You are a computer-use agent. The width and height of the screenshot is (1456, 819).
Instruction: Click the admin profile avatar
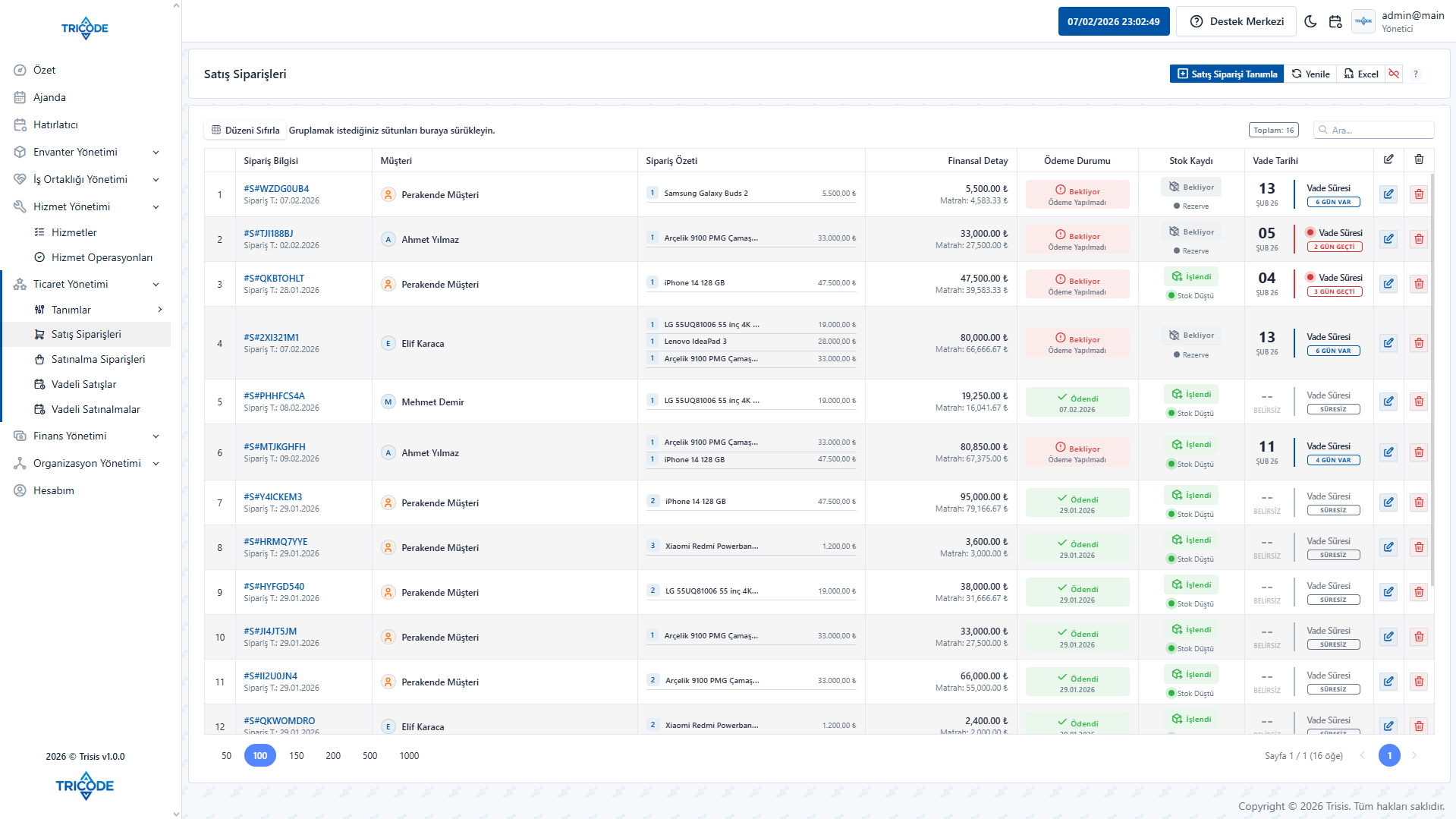tap(1363, 21)
